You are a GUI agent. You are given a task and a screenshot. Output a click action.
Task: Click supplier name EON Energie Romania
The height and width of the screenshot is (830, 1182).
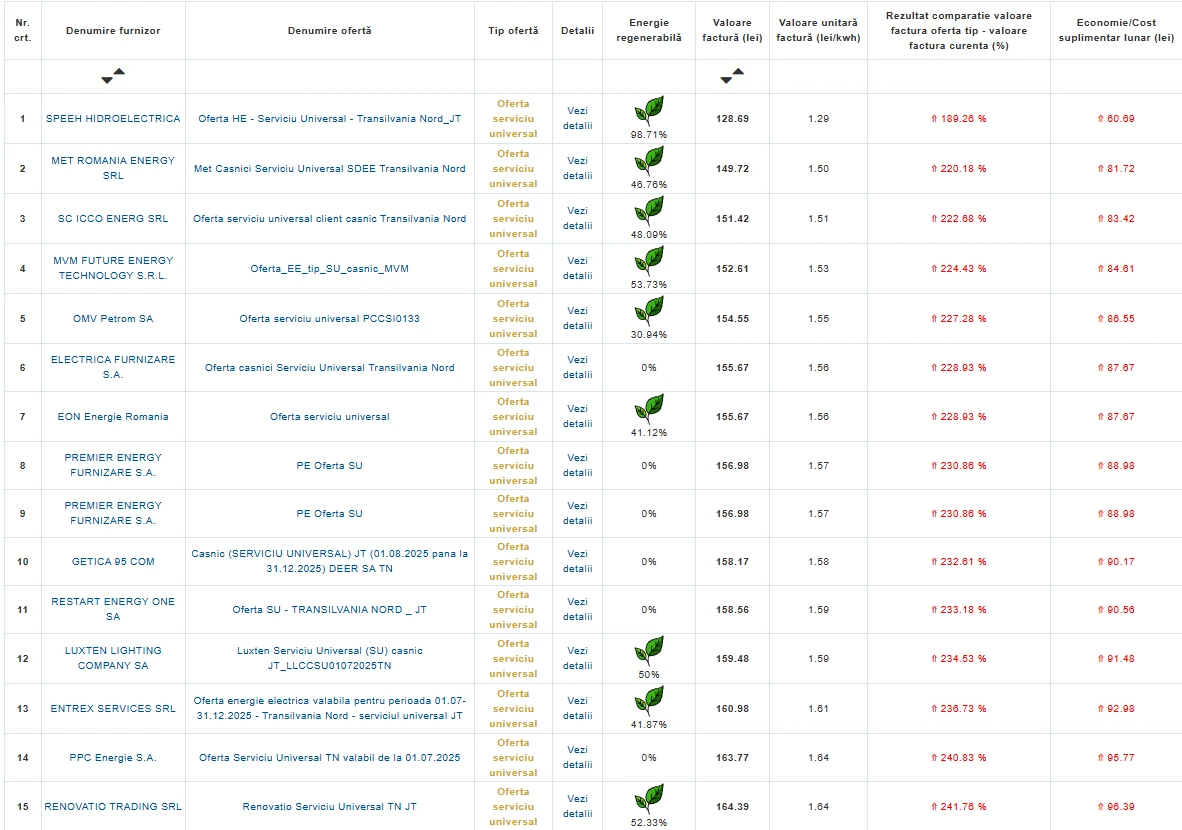[x=113, y=416]
